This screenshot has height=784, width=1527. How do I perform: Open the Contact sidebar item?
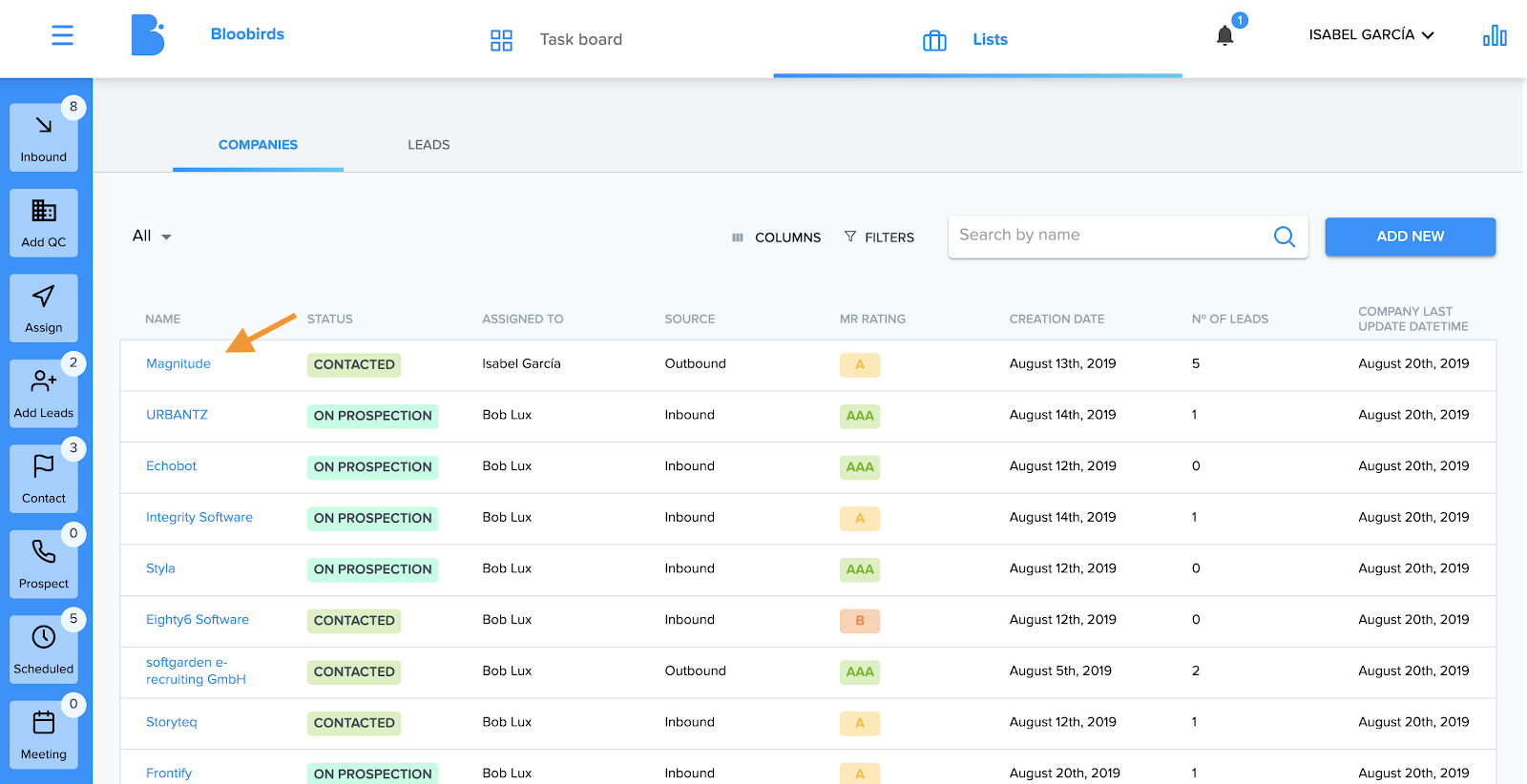pyautogui.click(x=44, y=479)
